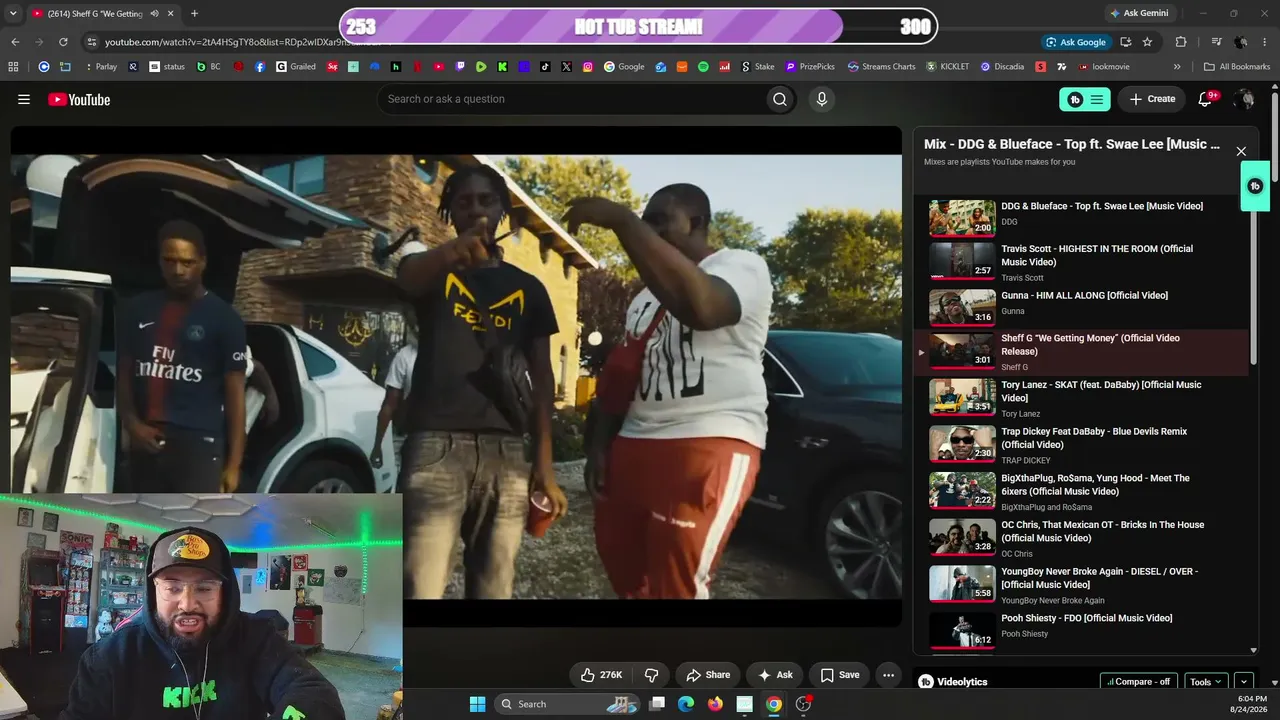Open the Stake bookmark
The image size is (1280, 720).
[x=757, y=67]
